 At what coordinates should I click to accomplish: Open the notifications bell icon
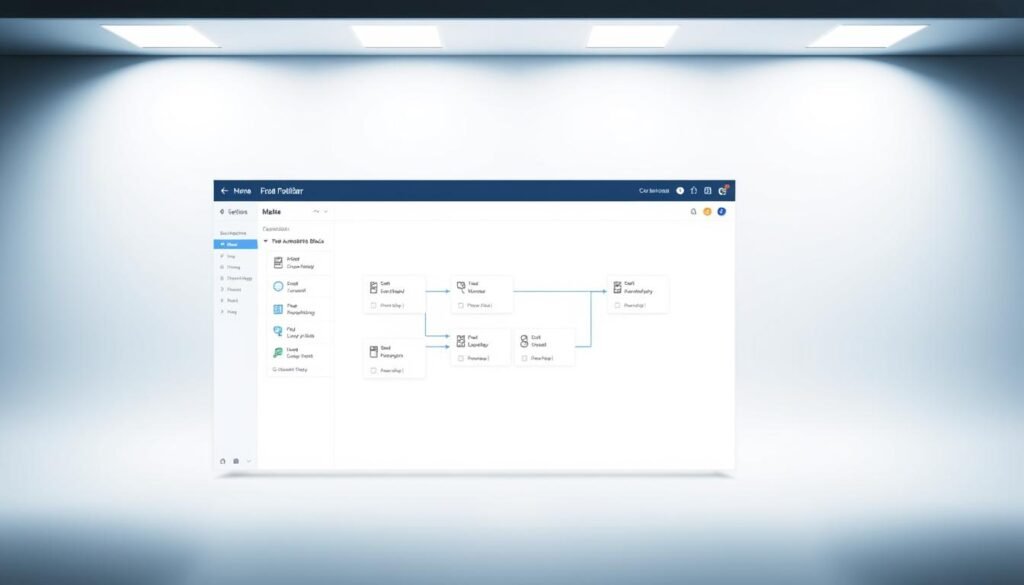pyautogui.click(x=694, y=212)
